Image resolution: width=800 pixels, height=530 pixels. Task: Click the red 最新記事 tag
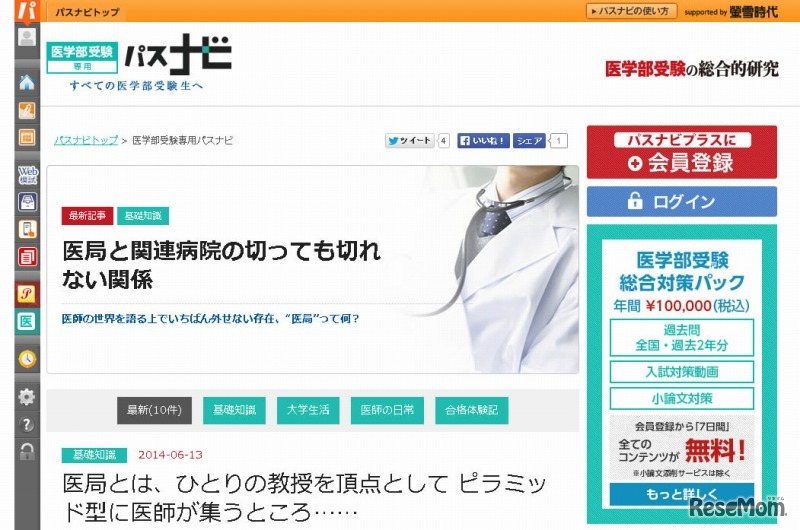[87, 216]
